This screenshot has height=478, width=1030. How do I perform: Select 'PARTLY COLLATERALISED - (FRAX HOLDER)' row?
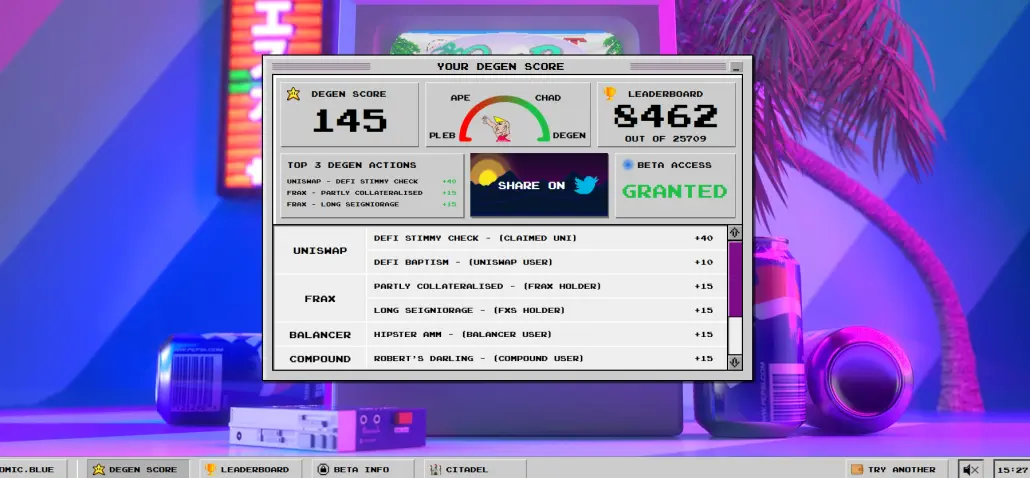(546, 286)
